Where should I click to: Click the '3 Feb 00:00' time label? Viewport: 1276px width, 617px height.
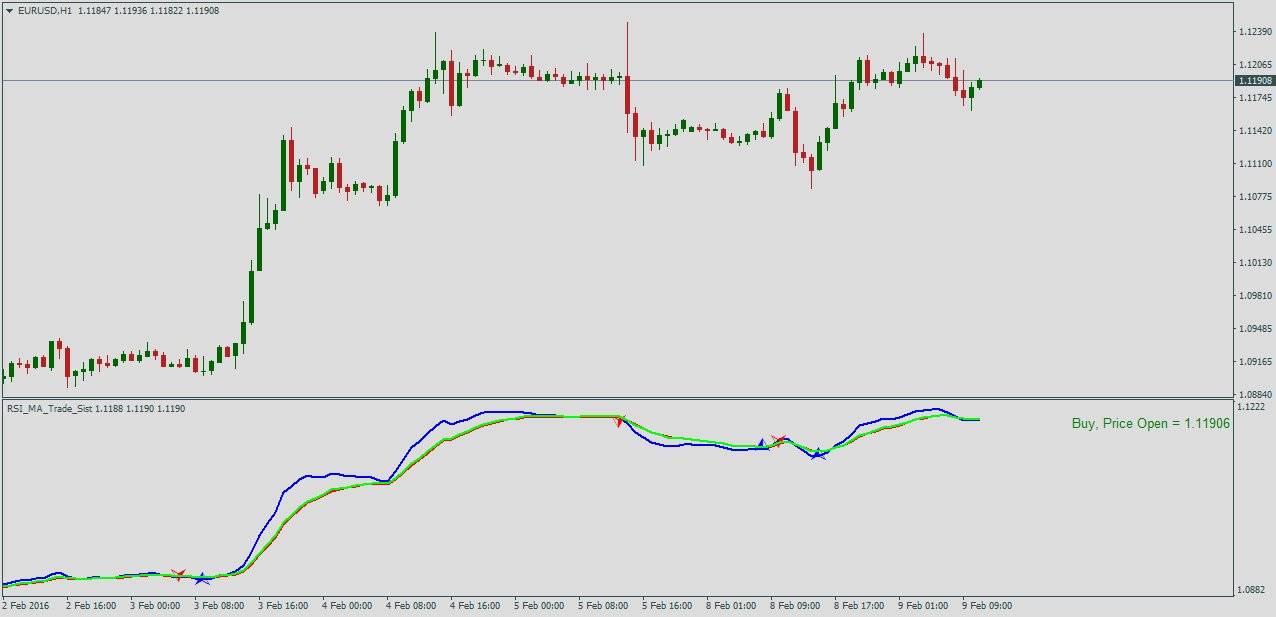155,605
